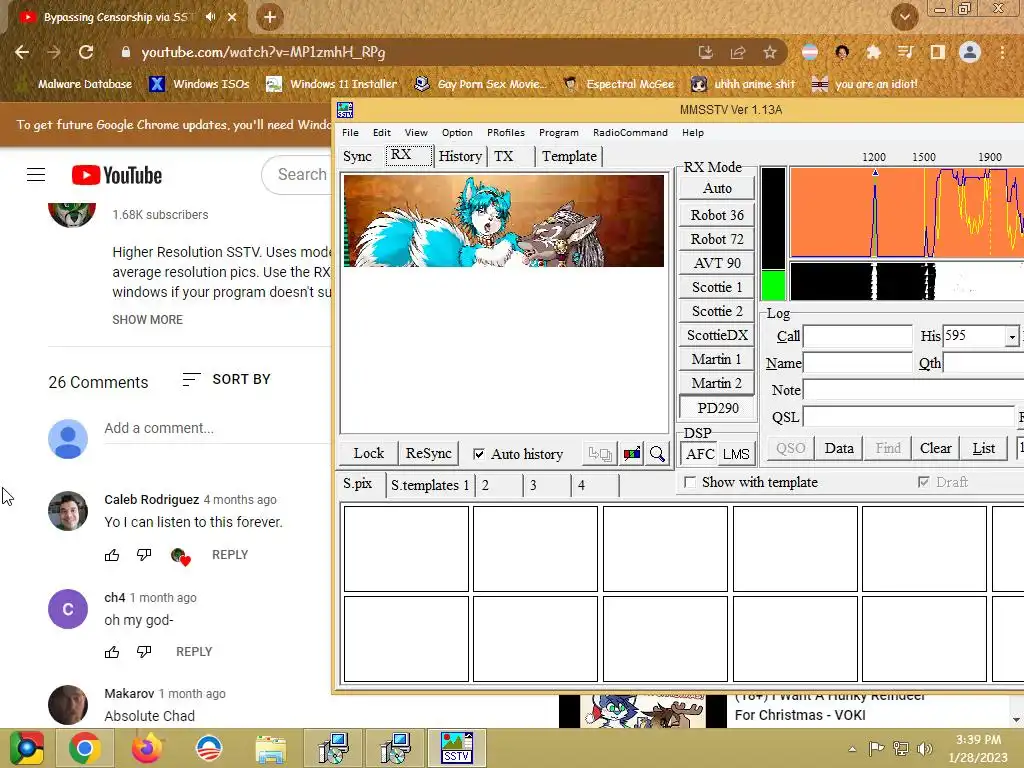Open the MMSSTV app in the taskbar
The height and width of the screenshot is (768, 1024).
[456, 748]
